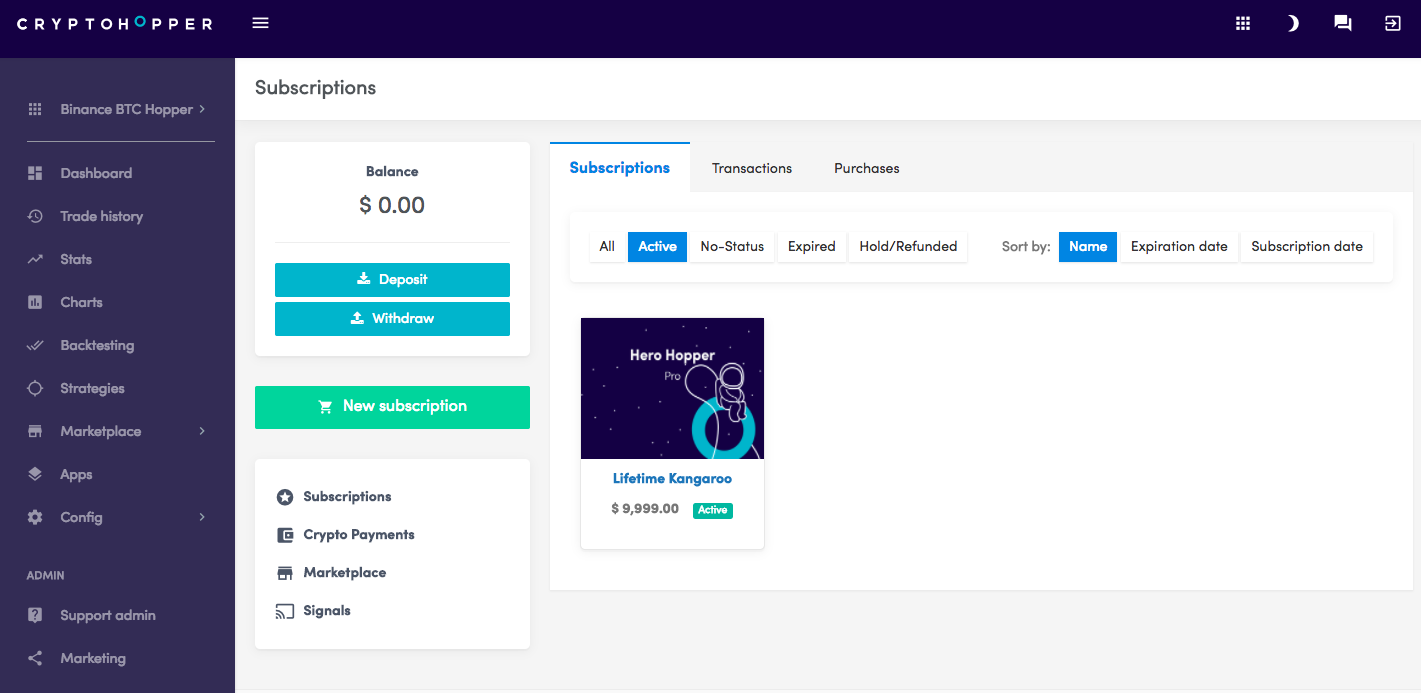Open Marketing link in the sidebar
1421x693 pixels.
[93, 658]
